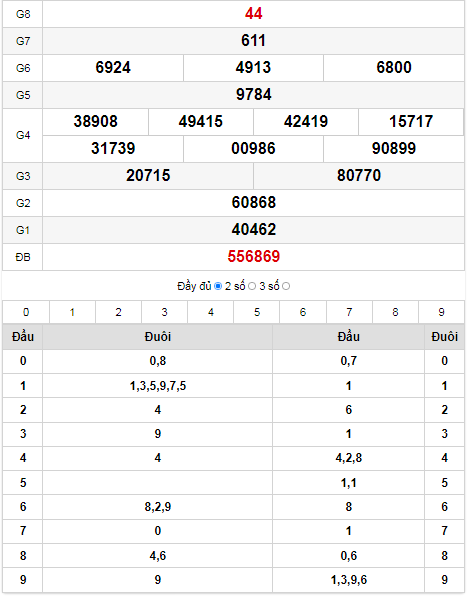The width and height of the screenshot is (469, 597).
Task: Select the '2 số' radio option
Action: (x=252, y=287)
